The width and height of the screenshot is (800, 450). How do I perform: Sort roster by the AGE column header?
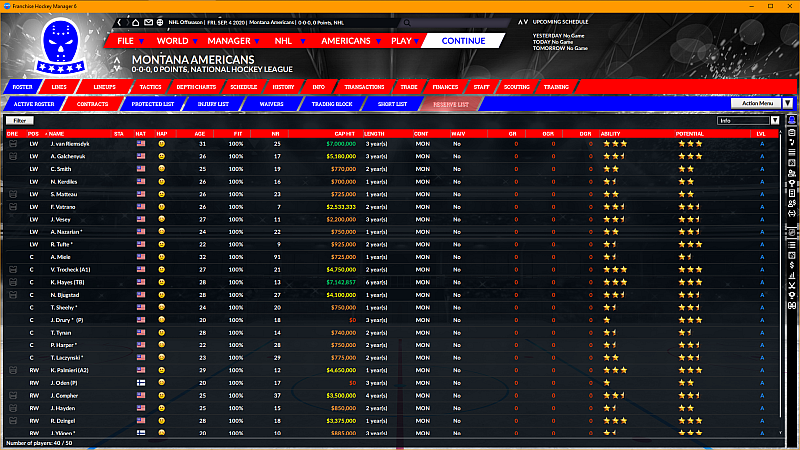[200, 133]
